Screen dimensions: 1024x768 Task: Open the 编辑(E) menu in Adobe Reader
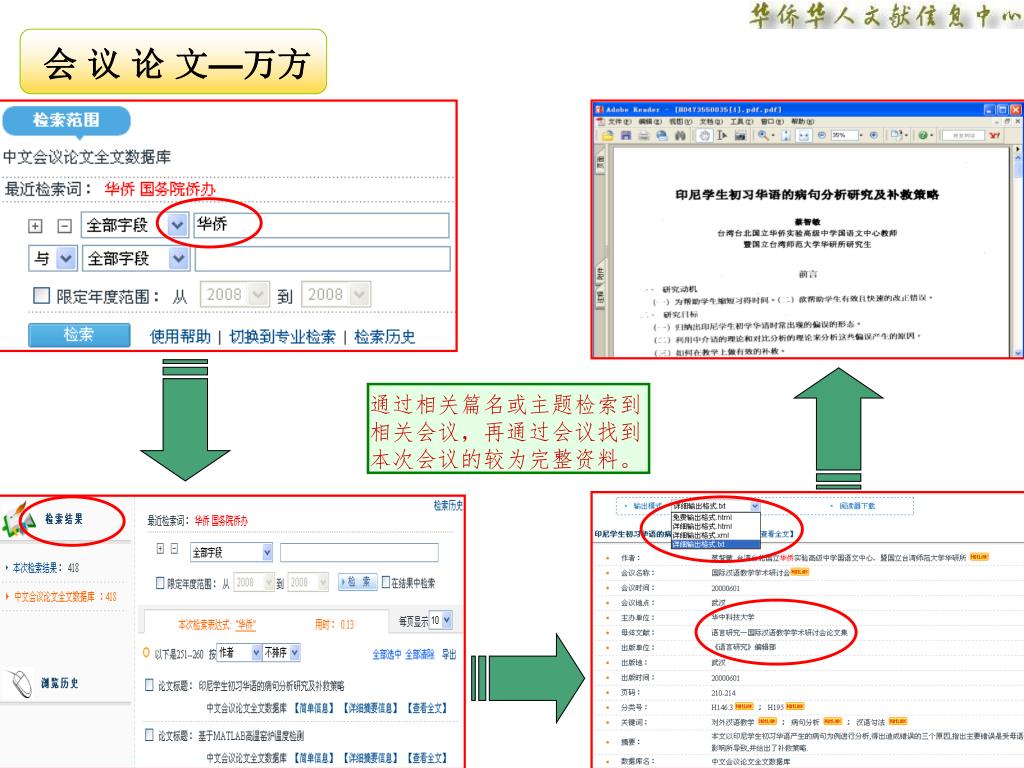click(650, 121)
